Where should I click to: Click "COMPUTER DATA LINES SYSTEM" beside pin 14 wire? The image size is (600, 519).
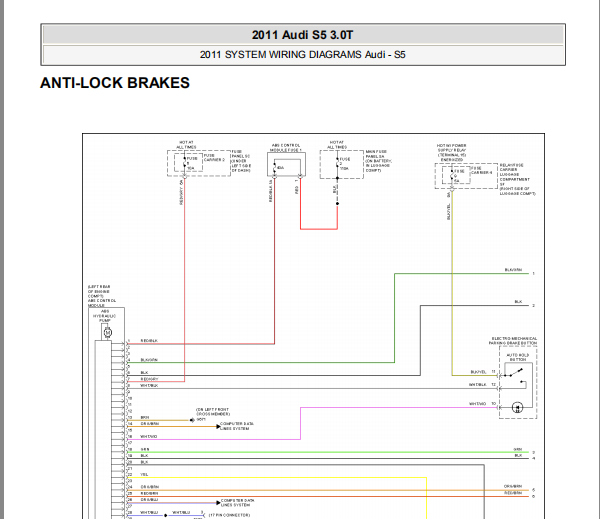pos(236,426)
